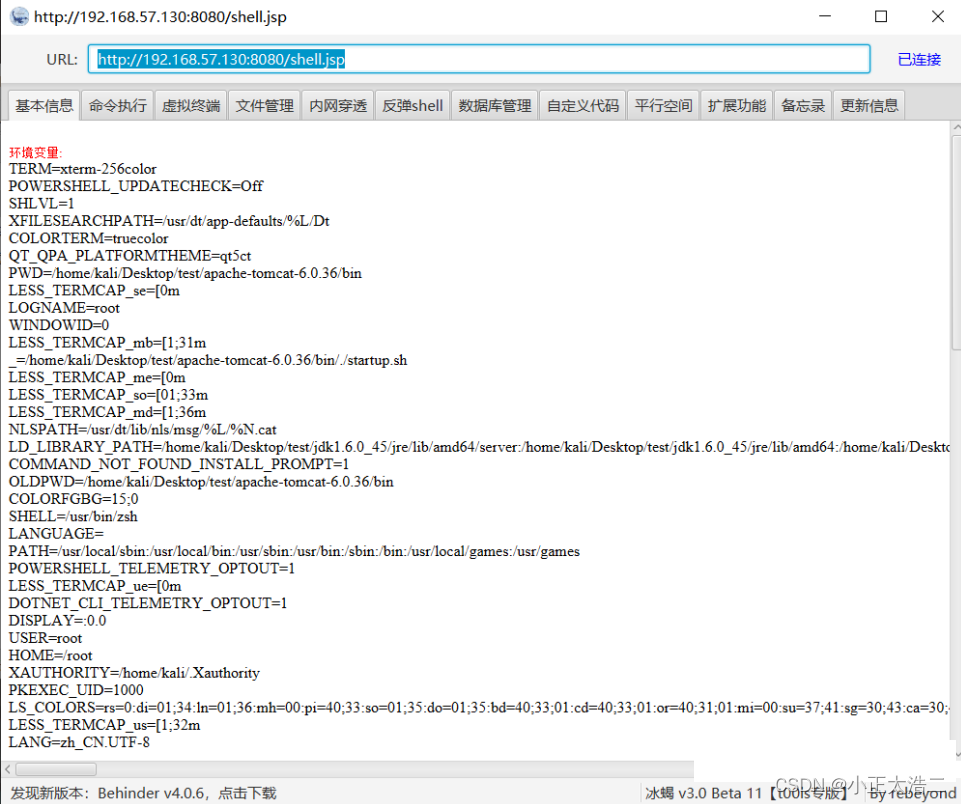Open the 虚拟终端 tab
This screenshot has width=961, height=804.
point(190,104)
